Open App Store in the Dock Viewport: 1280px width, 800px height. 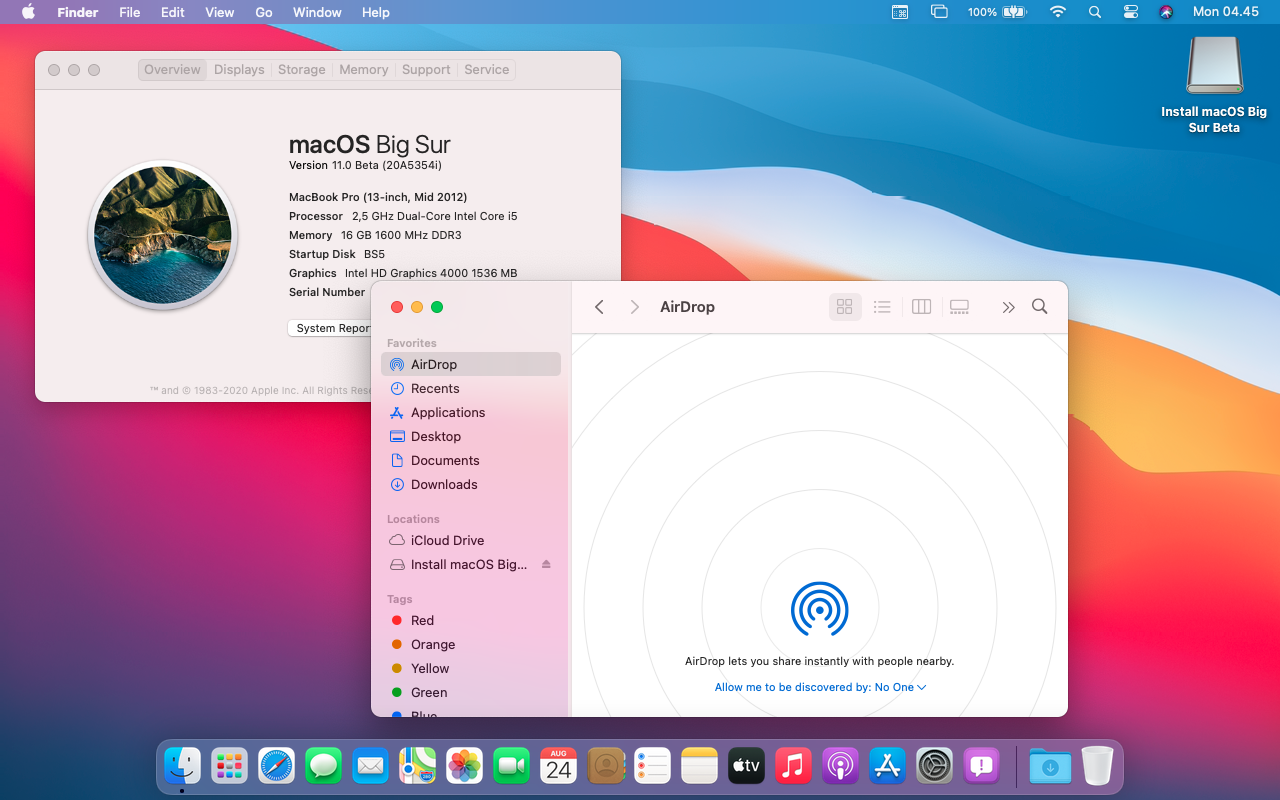click(888, 766)
